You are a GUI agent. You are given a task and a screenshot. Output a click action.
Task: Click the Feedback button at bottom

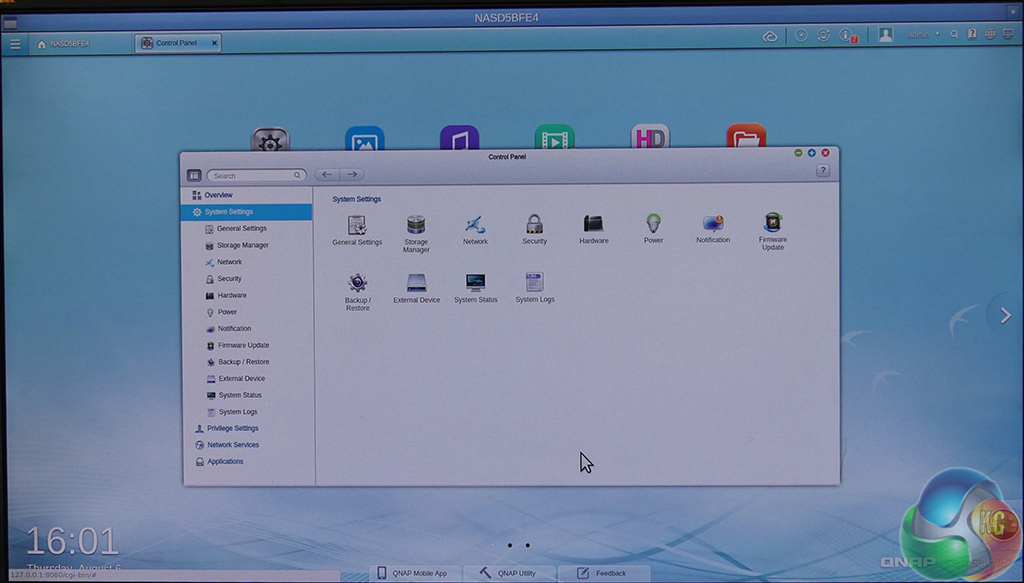click(602, 573)
